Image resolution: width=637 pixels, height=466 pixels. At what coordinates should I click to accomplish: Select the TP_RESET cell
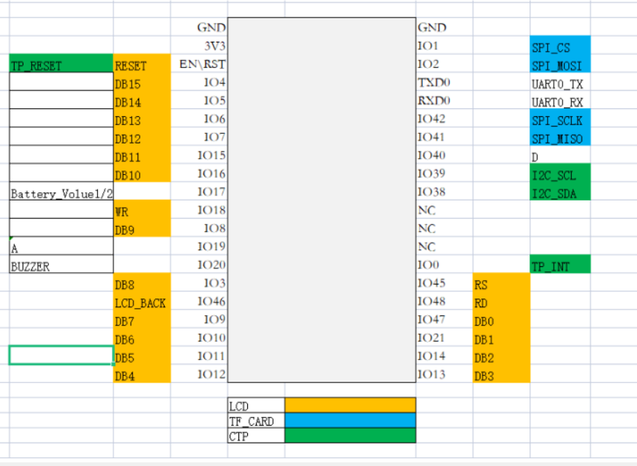point(60,65)
